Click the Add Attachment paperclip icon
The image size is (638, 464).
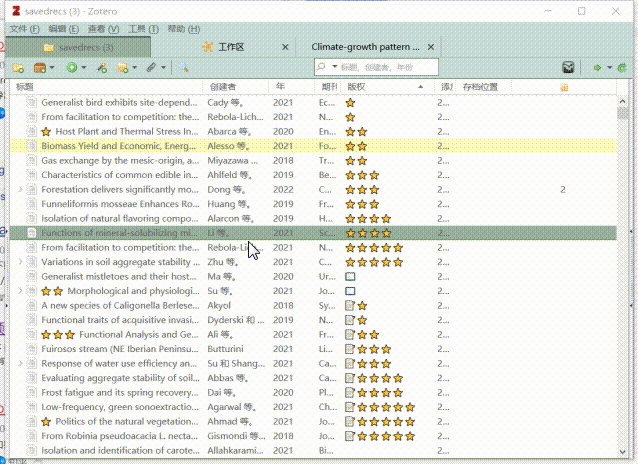coord(153,67)
